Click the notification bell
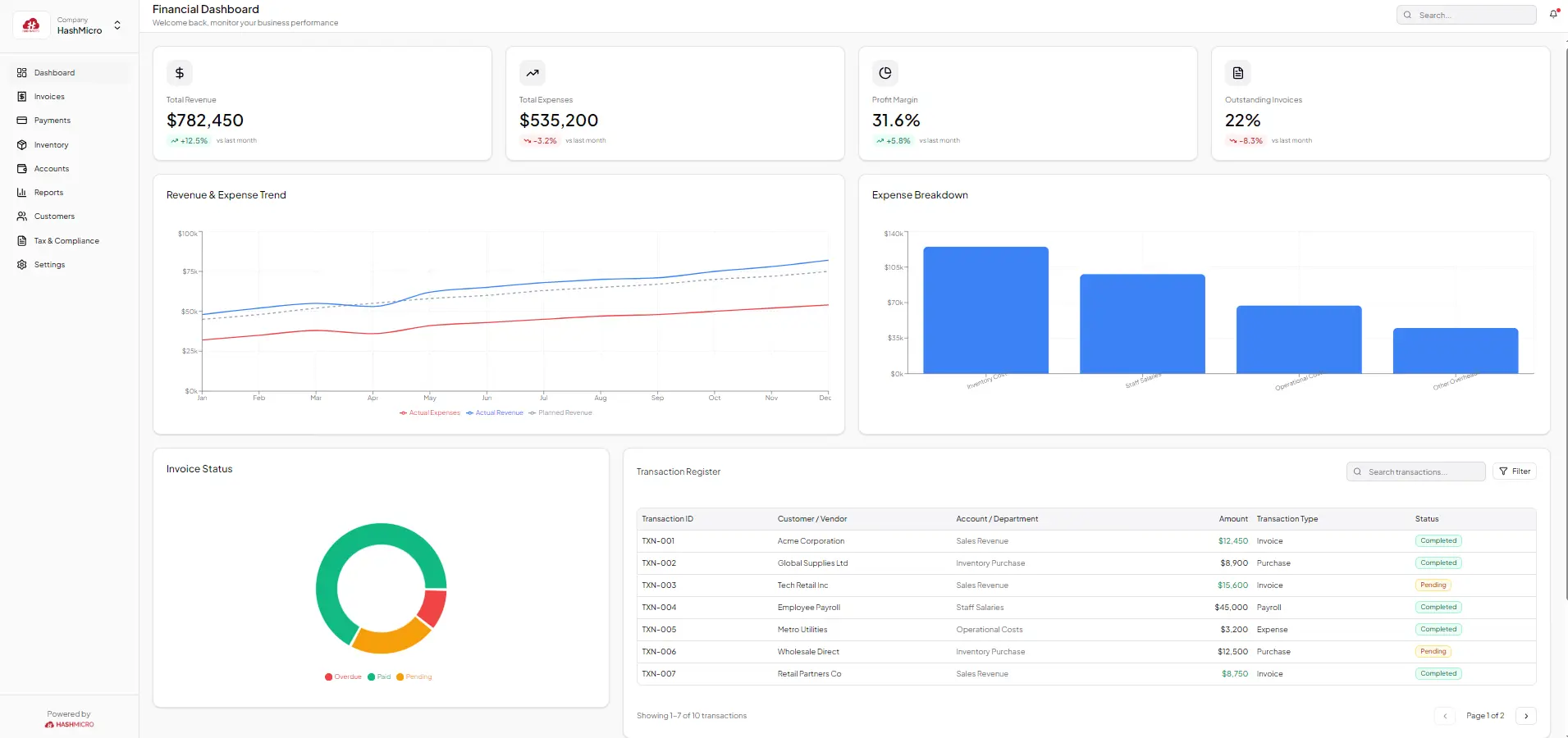1568x738 pixels. click(1552, 13)
